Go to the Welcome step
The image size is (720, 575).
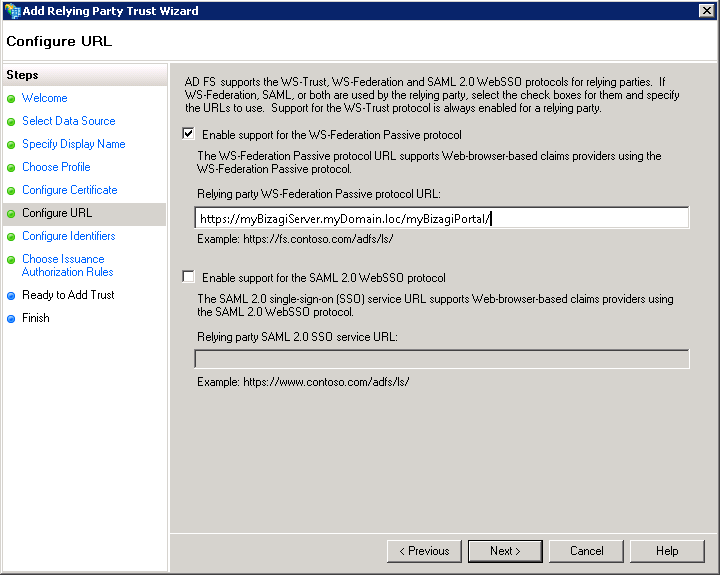click(45, 98)
